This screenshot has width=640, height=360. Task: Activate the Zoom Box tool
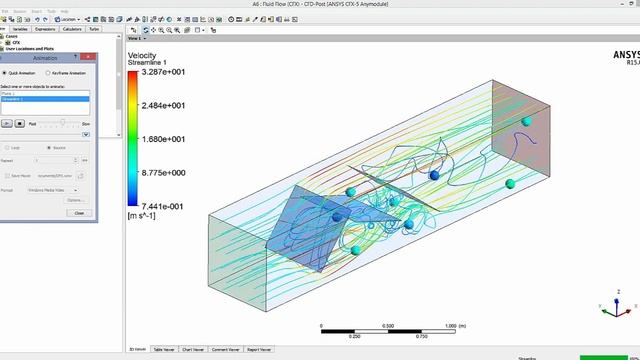[x=169, y=30]
